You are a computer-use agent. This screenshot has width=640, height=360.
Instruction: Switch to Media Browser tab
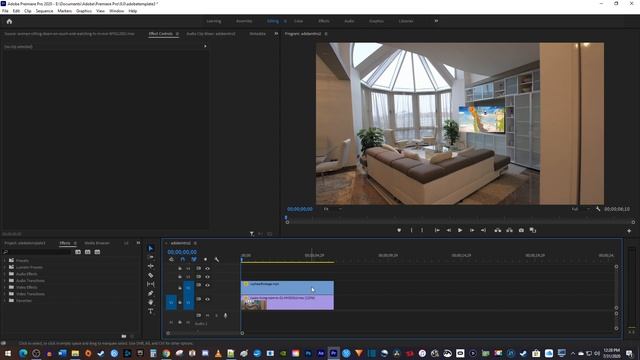point(97,243)
